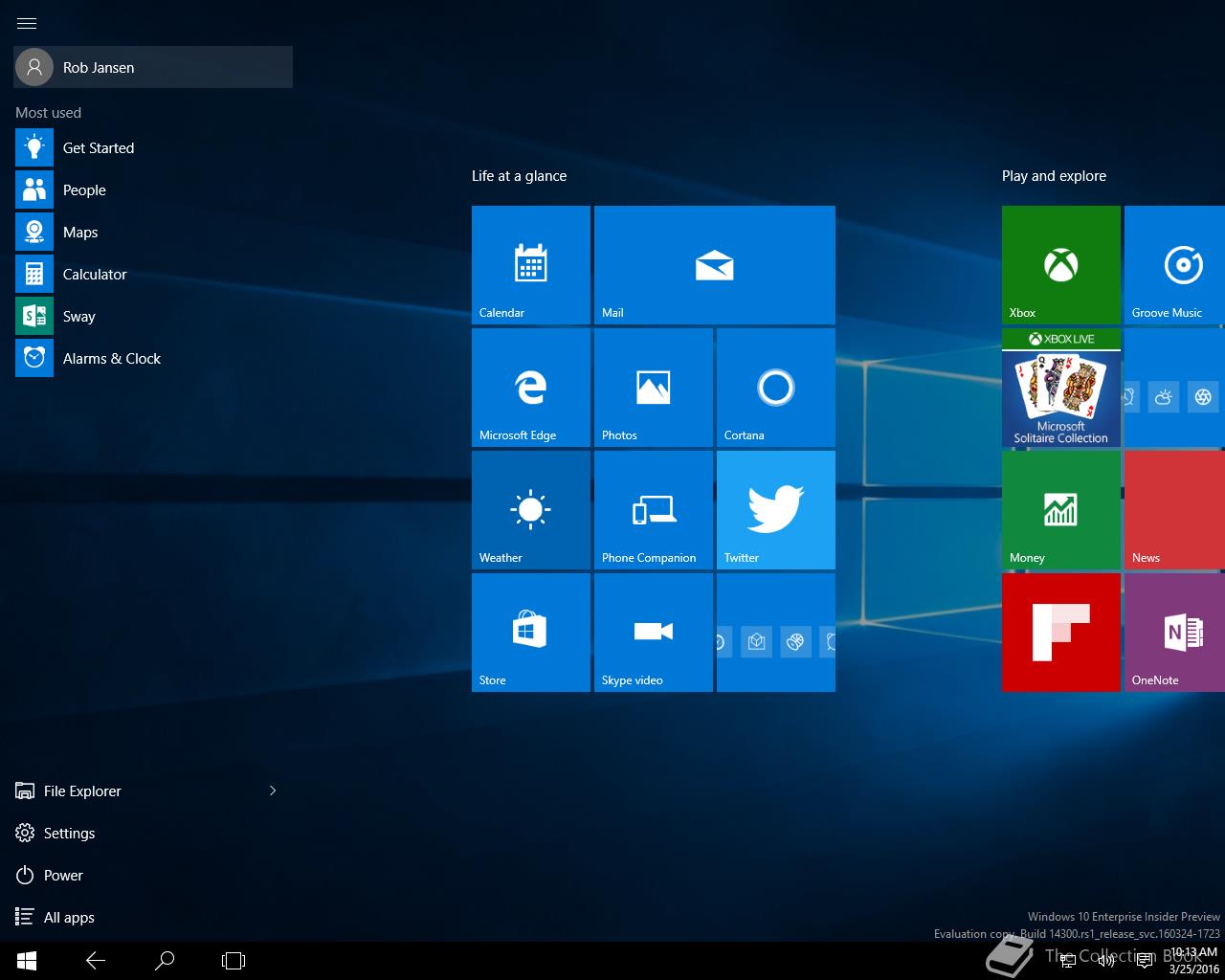1225x980 pixels.
Task: Launch Microsoft Solitaire Collection tile
Action: click(x=1061, y=388)
